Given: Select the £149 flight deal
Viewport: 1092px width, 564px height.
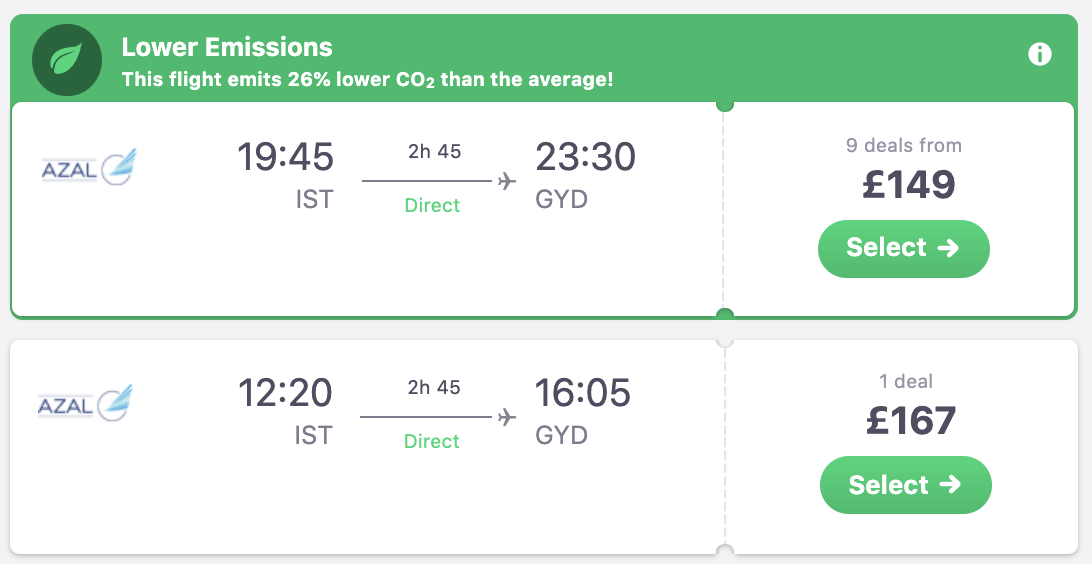Looking at the screenshot, I should [903, 248].
